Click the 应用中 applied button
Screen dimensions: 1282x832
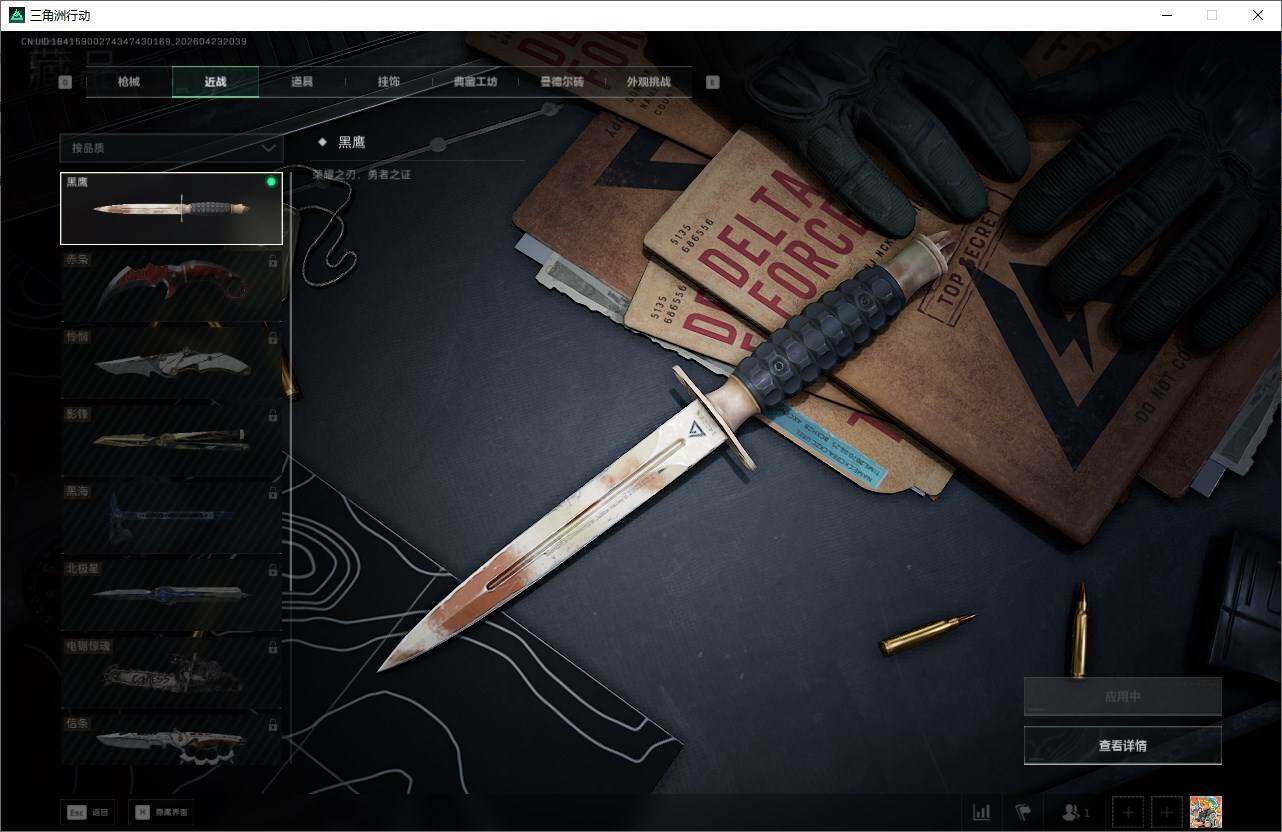pyautogui.click(x=1122, y=696)
